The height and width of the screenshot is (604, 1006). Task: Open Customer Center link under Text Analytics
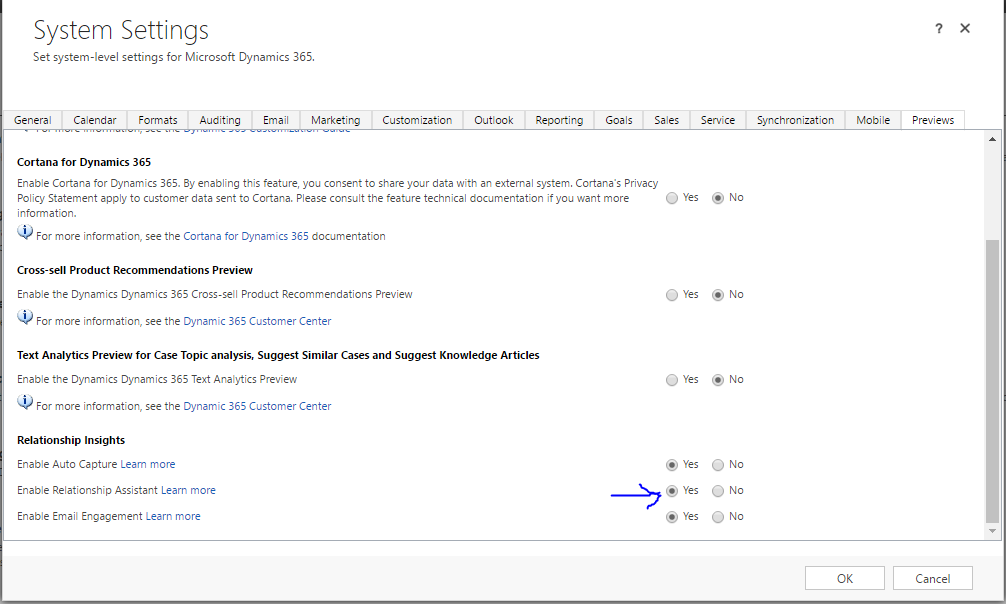pos(257,406)
